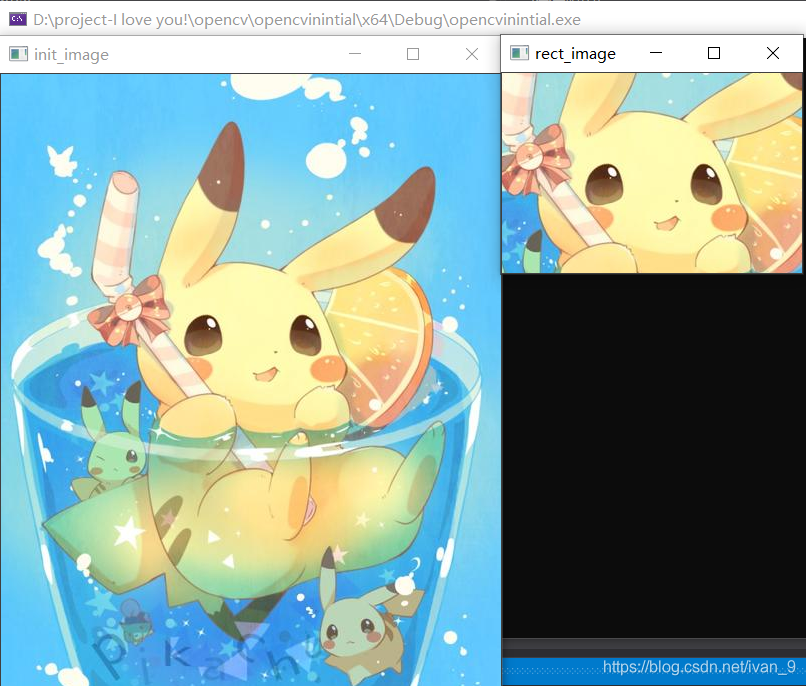Close the init_image window
The image size is (806, 686).
[x=472, y=54]
